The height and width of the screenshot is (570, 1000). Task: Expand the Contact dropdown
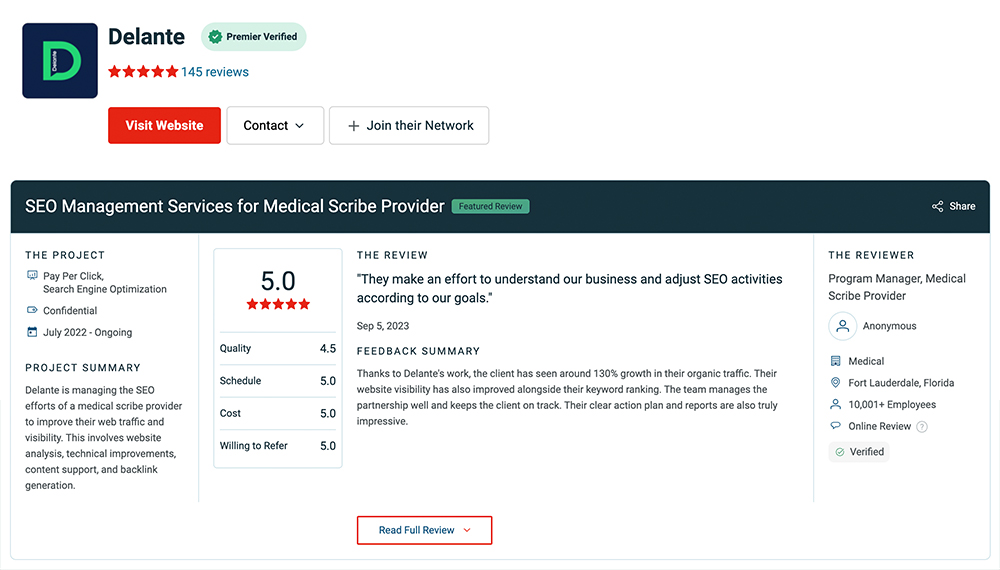point(276,126)
